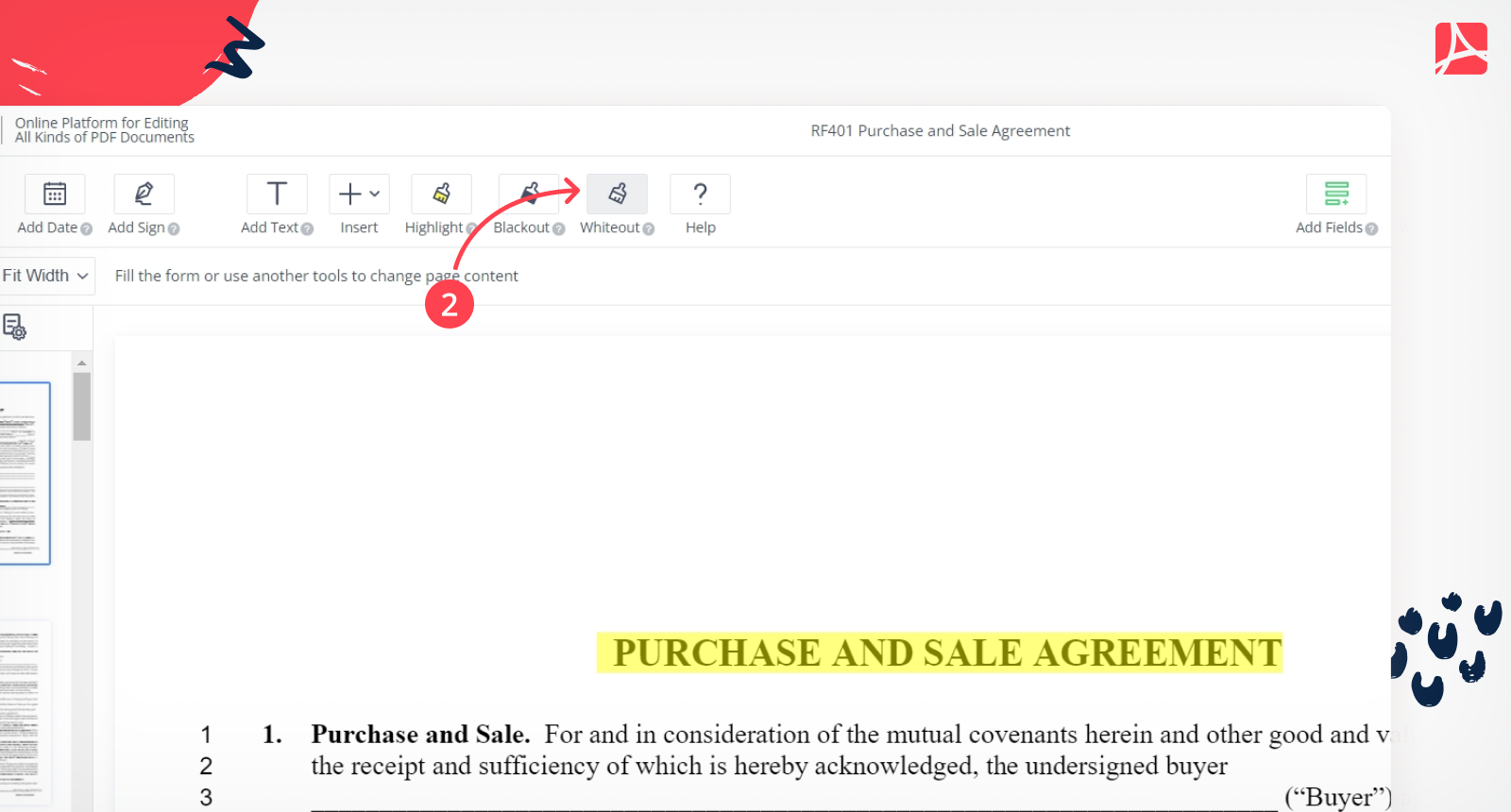Screen dimensions: 1511x812
Task: Select the Blackout tool
Action: (x=529, y=194)
